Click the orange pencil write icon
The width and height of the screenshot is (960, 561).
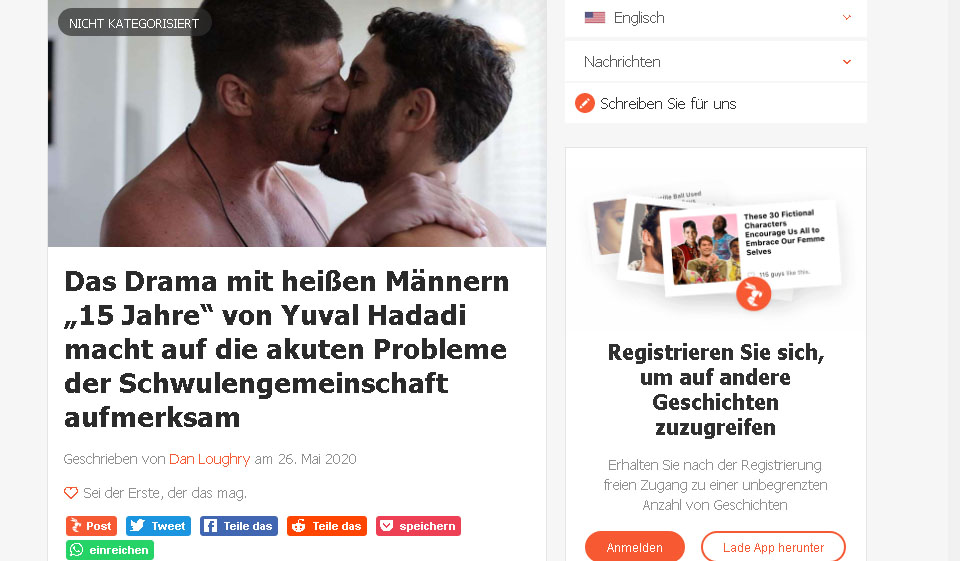point(585,104)
